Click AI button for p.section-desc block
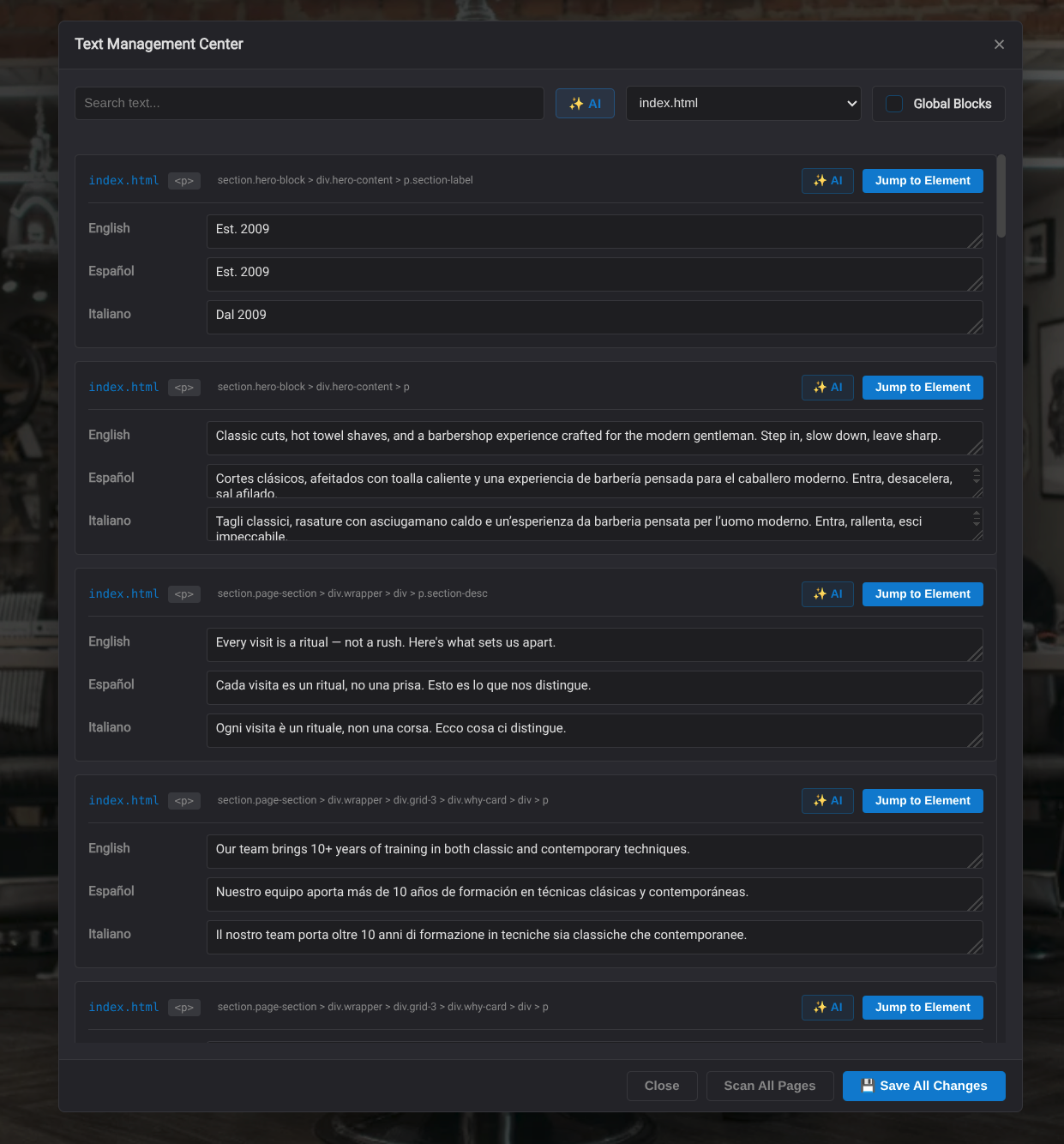The image size is (1064, 1144). [827, 594]
